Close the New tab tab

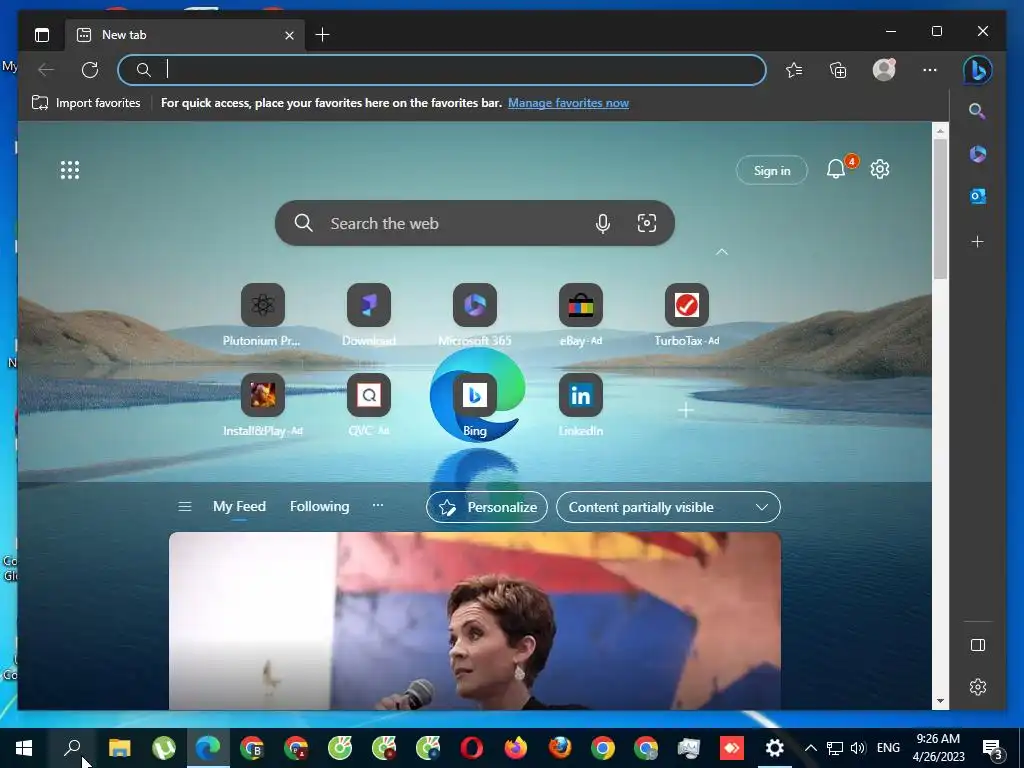point(289,35)
